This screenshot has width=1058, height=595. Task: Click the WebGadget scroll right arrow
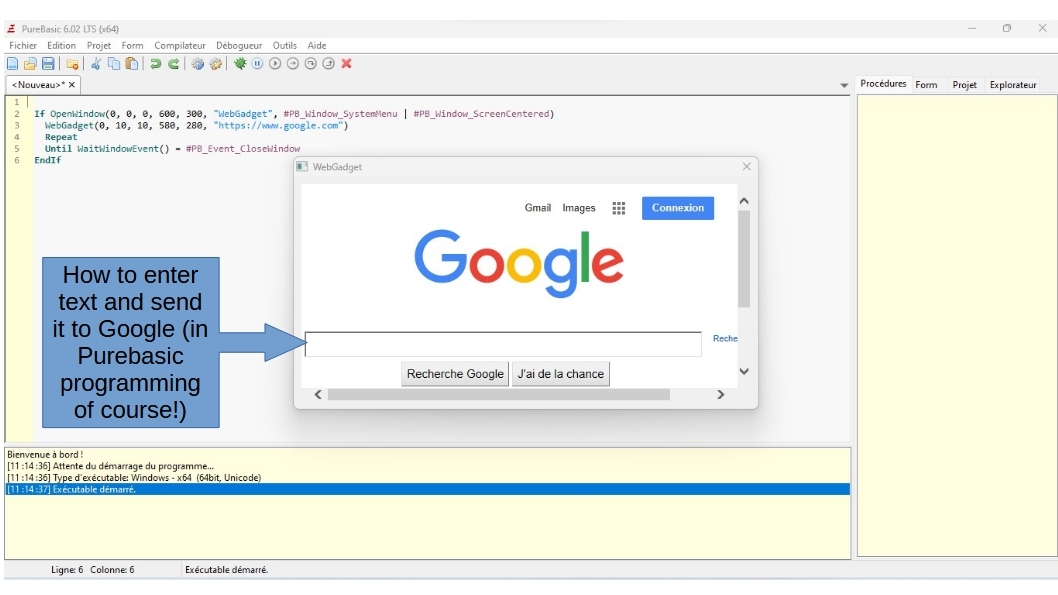(x=720, y=395)
